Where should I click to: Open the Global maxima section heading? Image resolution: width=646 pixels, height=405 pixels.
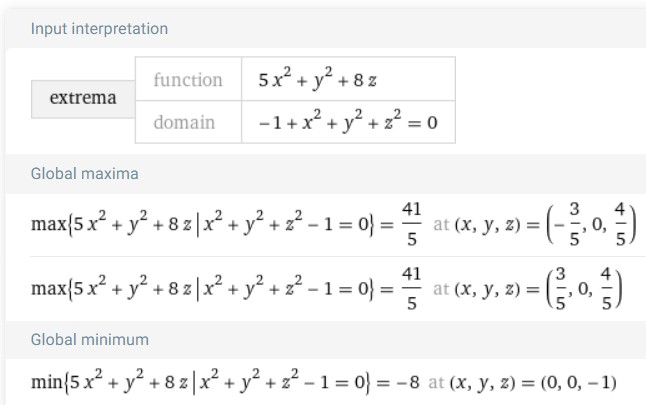tap(84, 174)
